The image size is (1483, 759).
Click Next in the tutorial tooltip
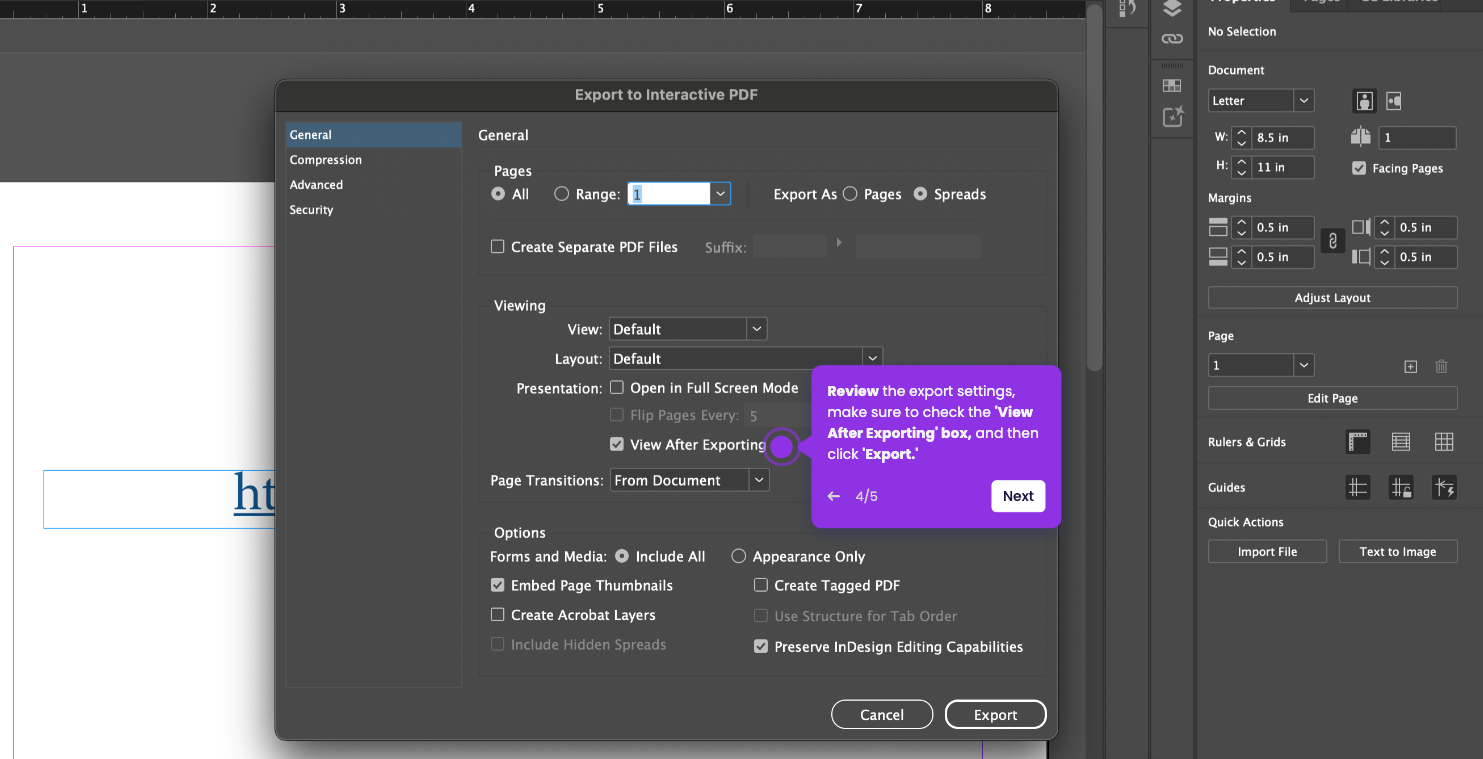pyautogui.click(x=1018, y=496)
